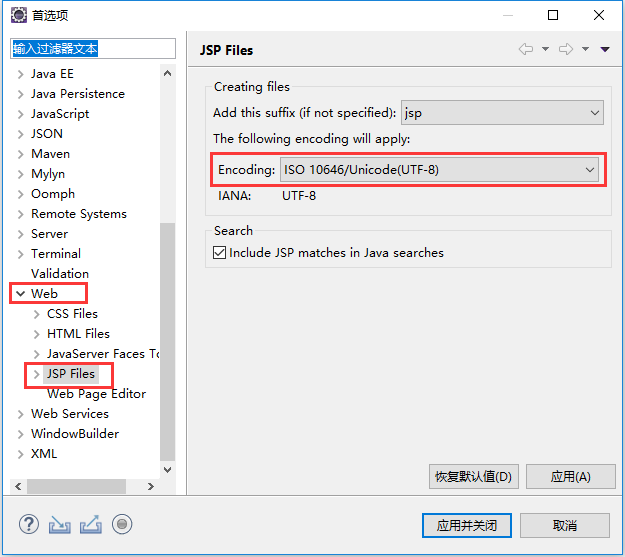This screenshot has width=625, height=557.
Task: Select Web Page Editor in tree
Action: 96,394
